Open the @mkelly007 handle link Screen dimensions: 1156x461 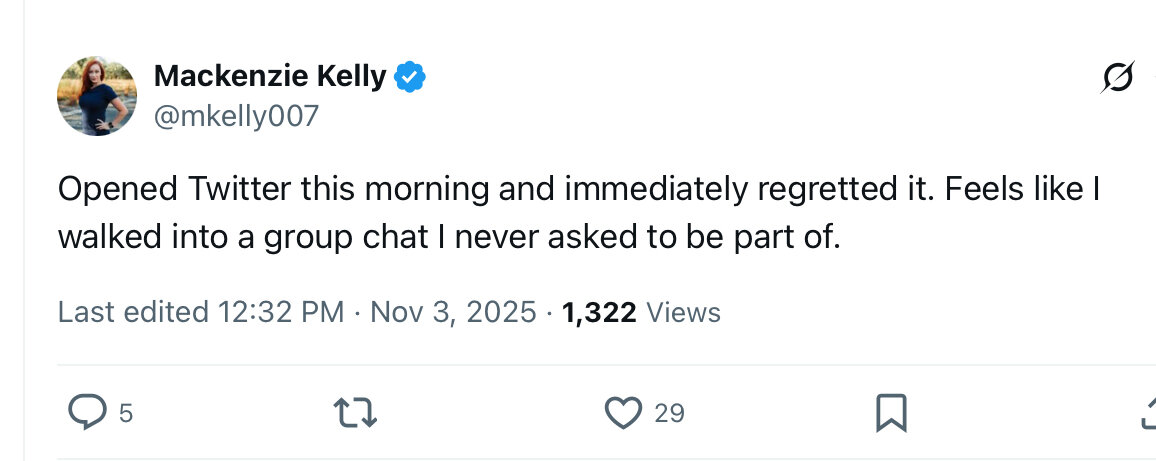(x=236, y=116)
